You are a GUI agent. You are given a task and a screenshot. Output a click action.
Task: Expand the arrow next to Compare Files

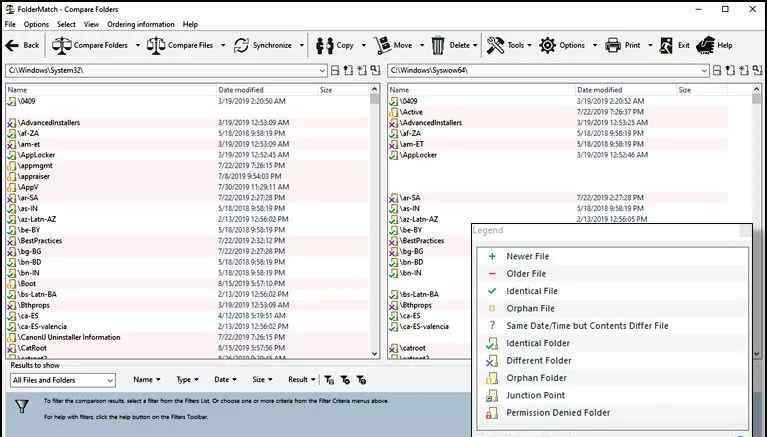point(223,45)
